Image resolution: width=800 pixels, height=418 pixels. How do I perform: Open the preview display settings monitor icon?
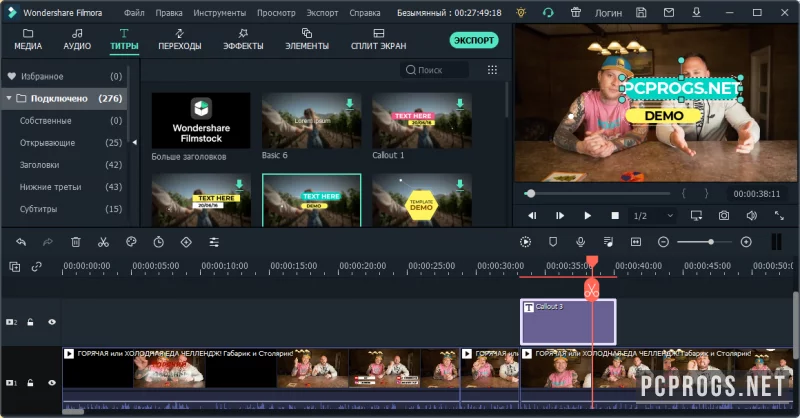[696, 215]
